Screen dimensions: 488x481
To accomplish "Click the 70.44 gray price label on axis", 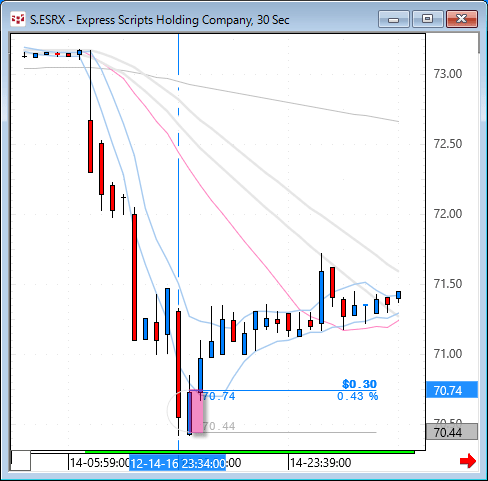I will coord(452,432).
